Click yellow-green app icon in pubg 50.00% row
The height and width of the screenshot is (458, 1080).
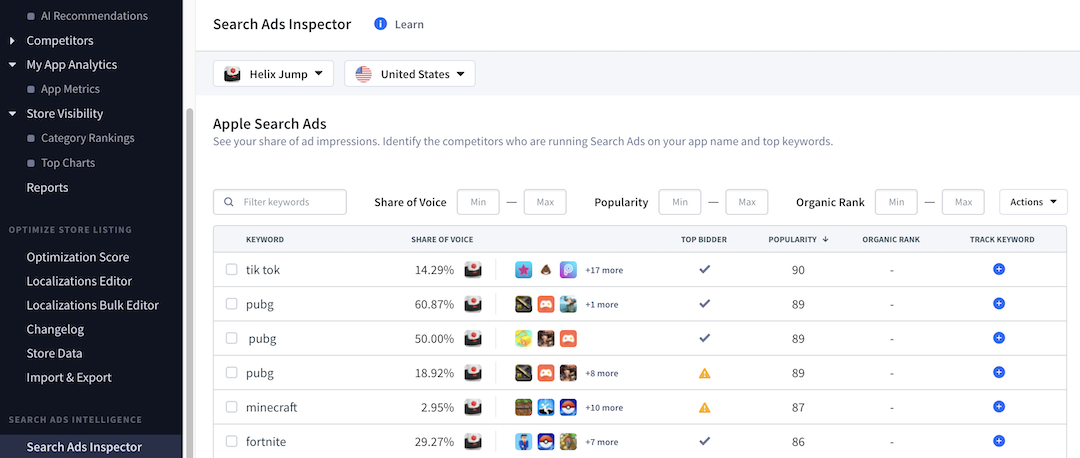coord(523,339)
